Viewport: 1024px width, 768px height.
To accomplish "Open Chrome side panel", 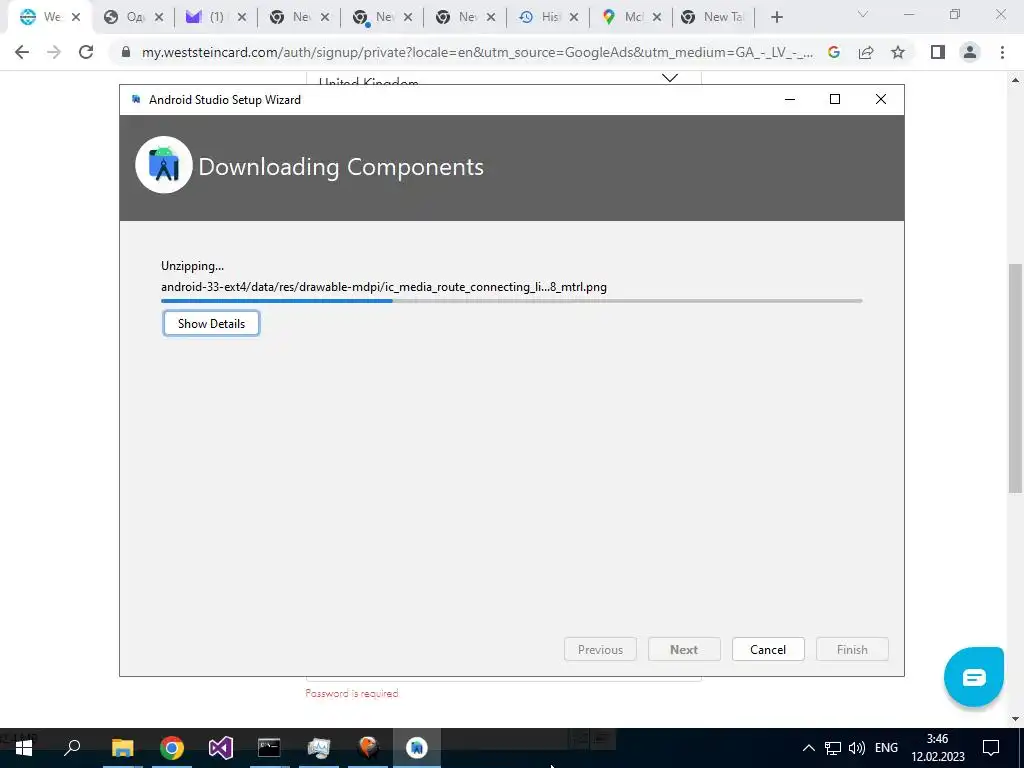I will point(938,52).
